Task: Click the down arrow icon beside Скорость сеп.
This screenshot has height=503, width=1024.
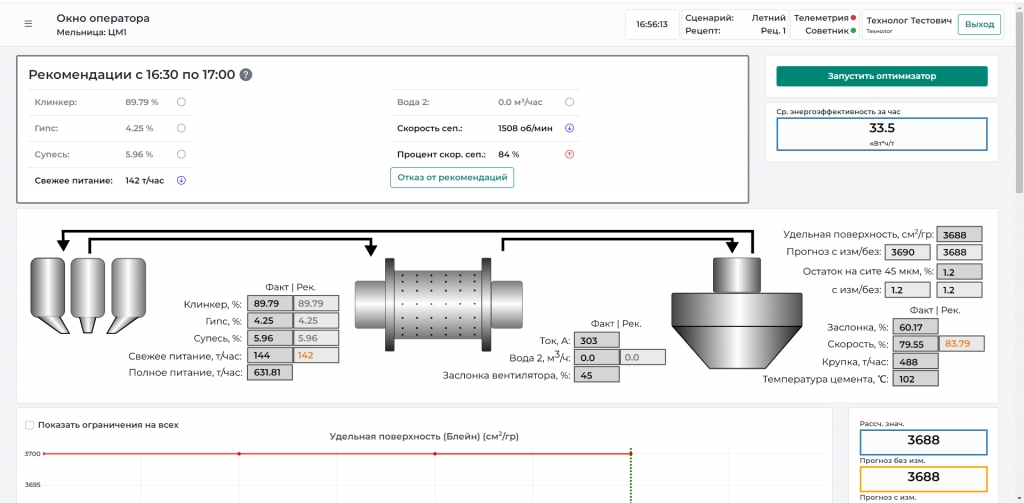Action: pos(569,128)
